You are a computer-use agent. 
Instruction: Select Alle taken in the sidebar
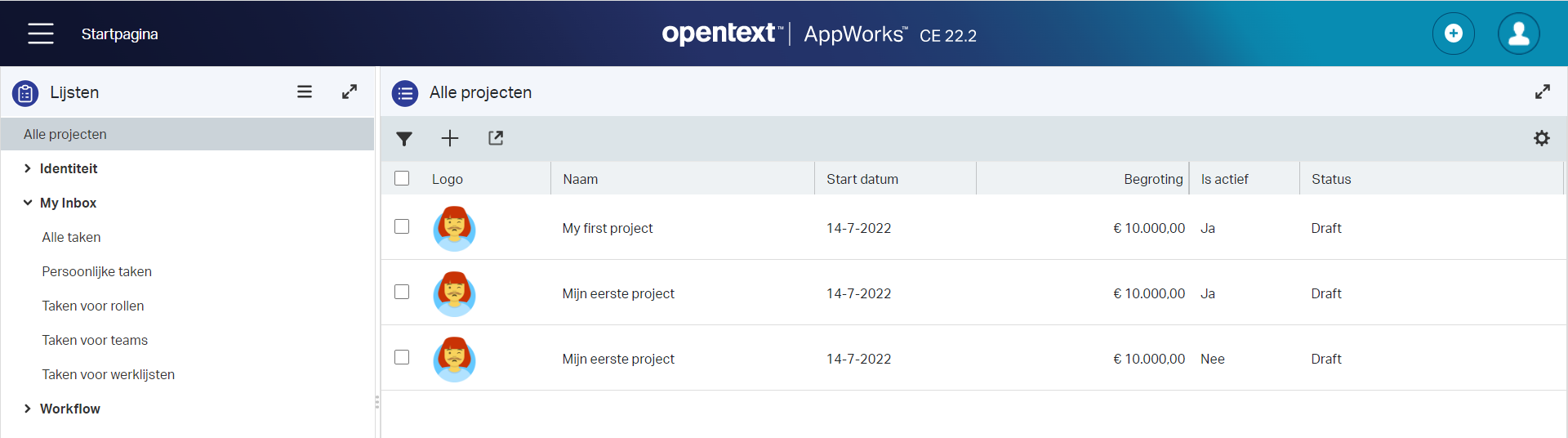pyautogui.click(x=72, y=237)
